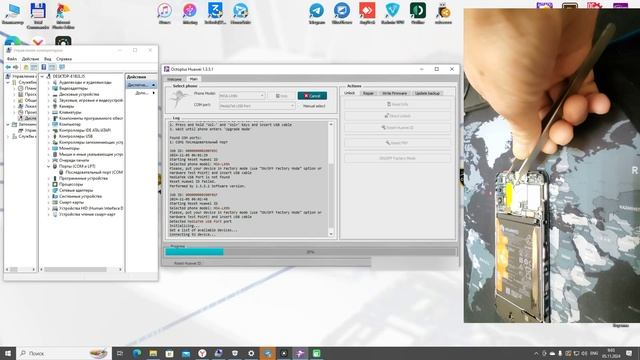Open the Справка menu

[64, 59]
